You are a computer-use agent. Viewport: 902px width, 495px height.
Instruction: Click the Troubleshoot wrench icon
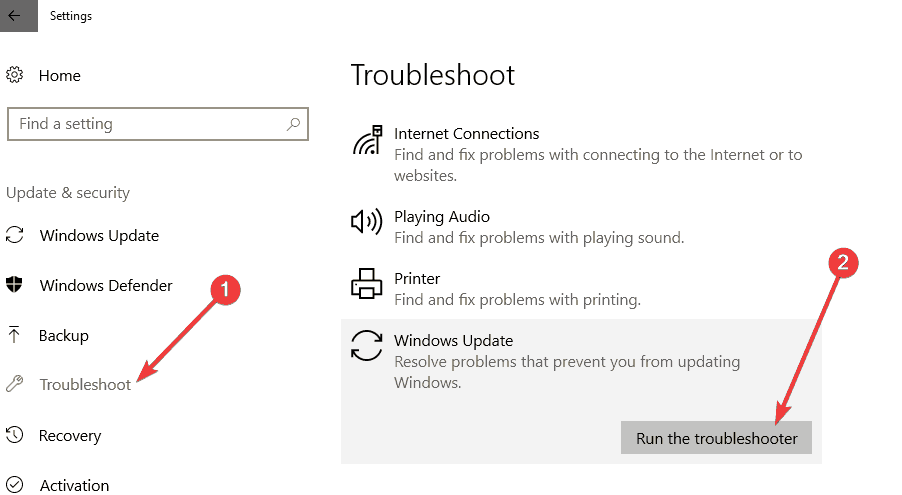pyautogui.click(x=15, y=385)
